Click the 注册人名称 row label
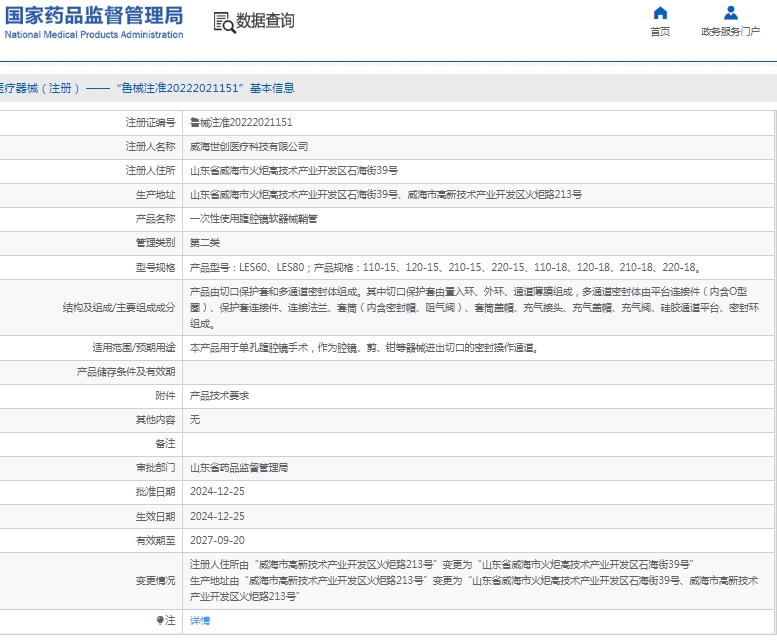The image size is (777, 640). pyautogui.click(x=150, y=147)
